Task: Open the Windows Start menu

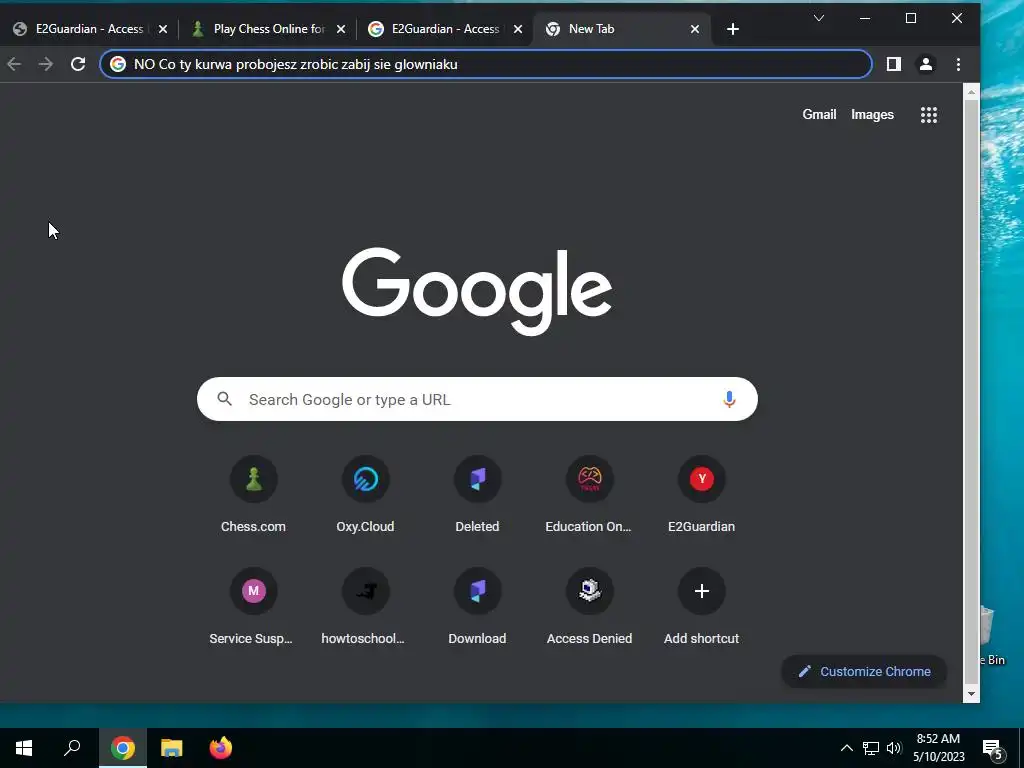Action: pyautogui.click(x=24, y=748)
